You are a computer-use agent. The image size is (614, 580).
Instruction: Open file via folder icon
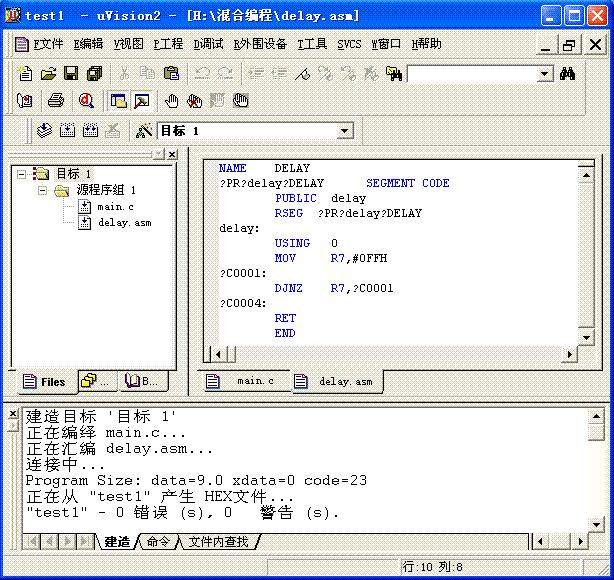(49, 74)
